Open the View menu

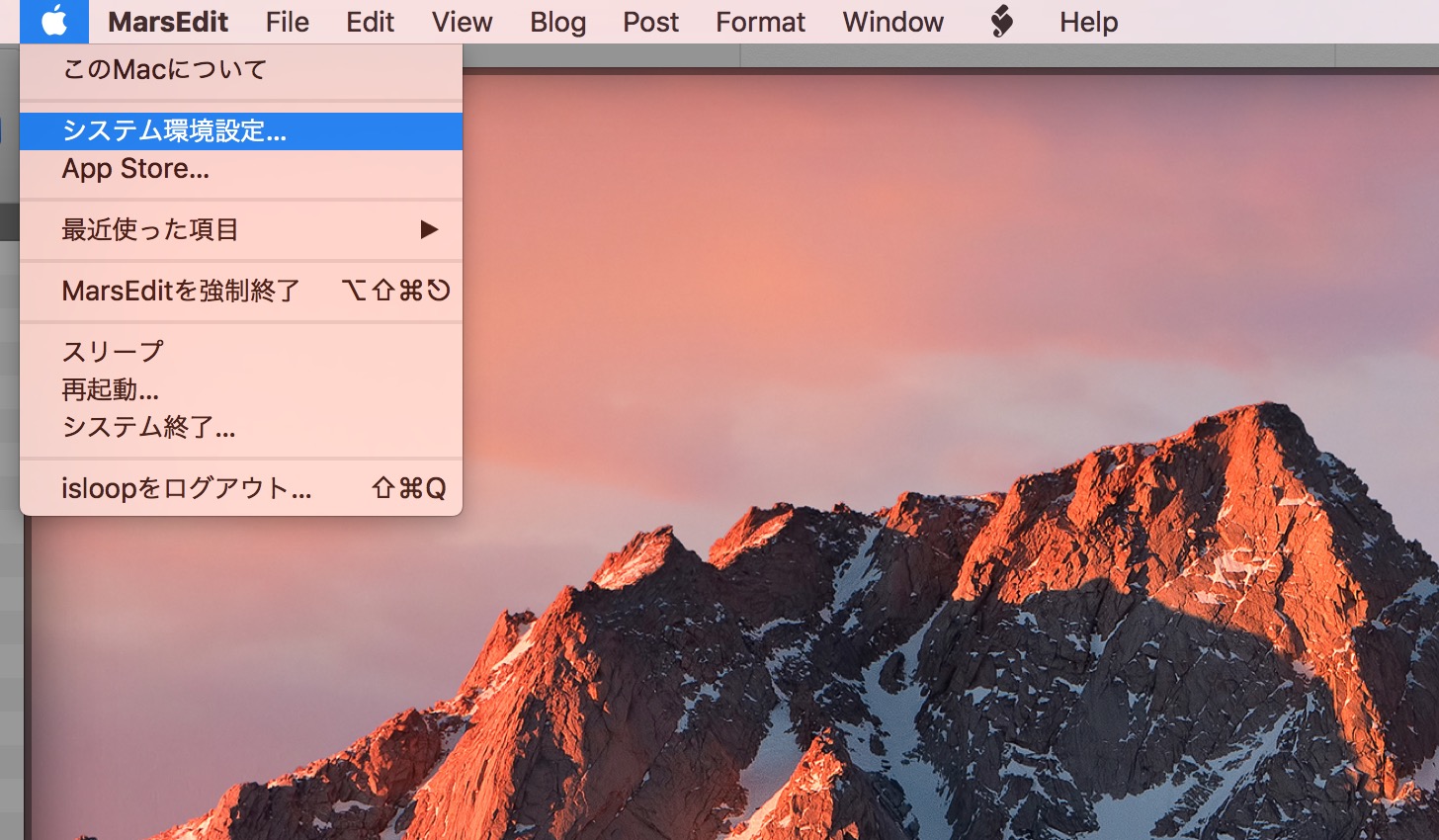tap(462, 22)
